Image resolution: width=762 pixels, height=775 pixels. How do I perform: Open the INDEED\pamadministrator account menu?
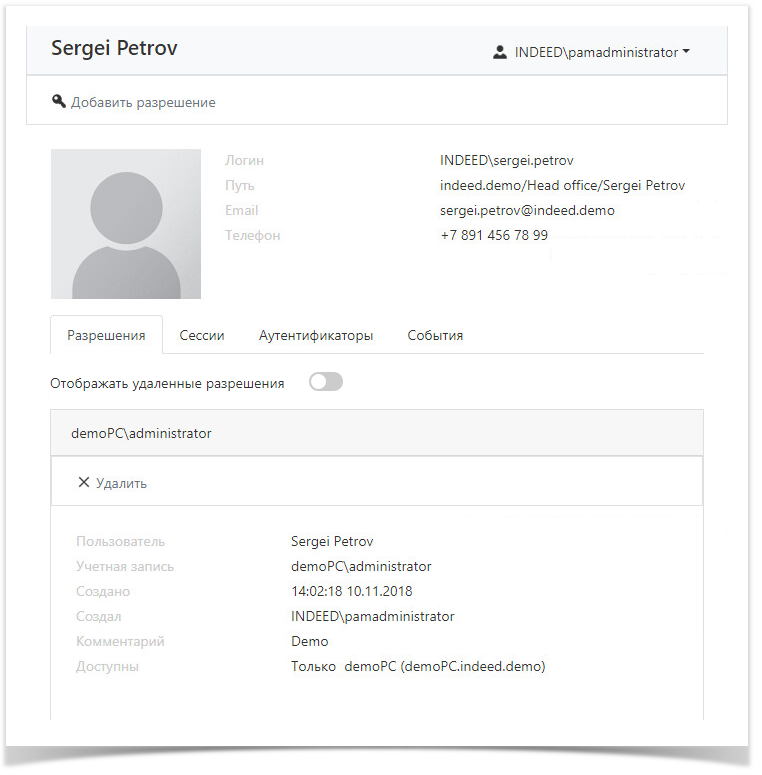595,52
